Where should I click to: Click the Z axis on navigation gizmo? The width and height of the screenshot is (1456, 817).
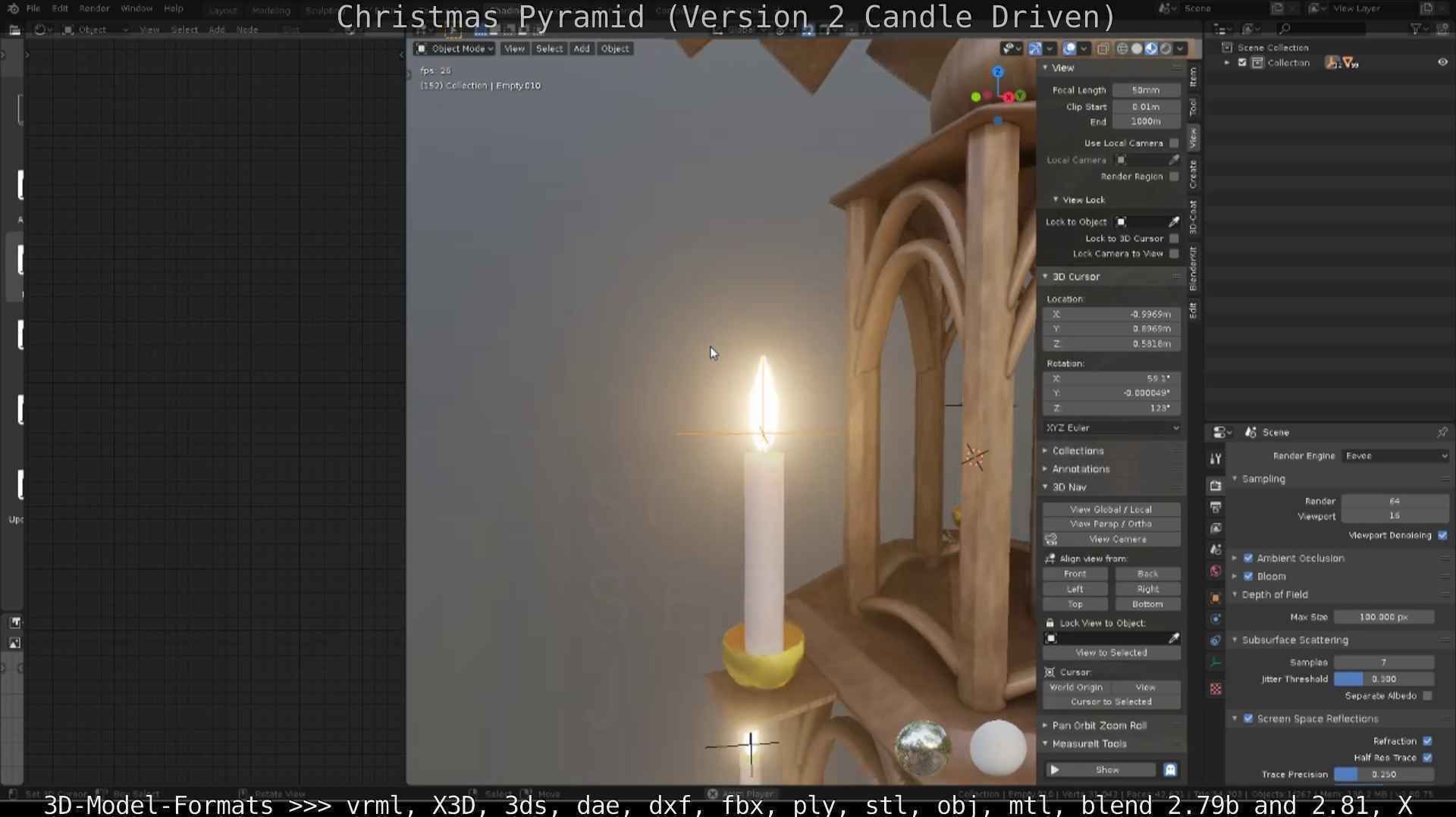[998, 71]
